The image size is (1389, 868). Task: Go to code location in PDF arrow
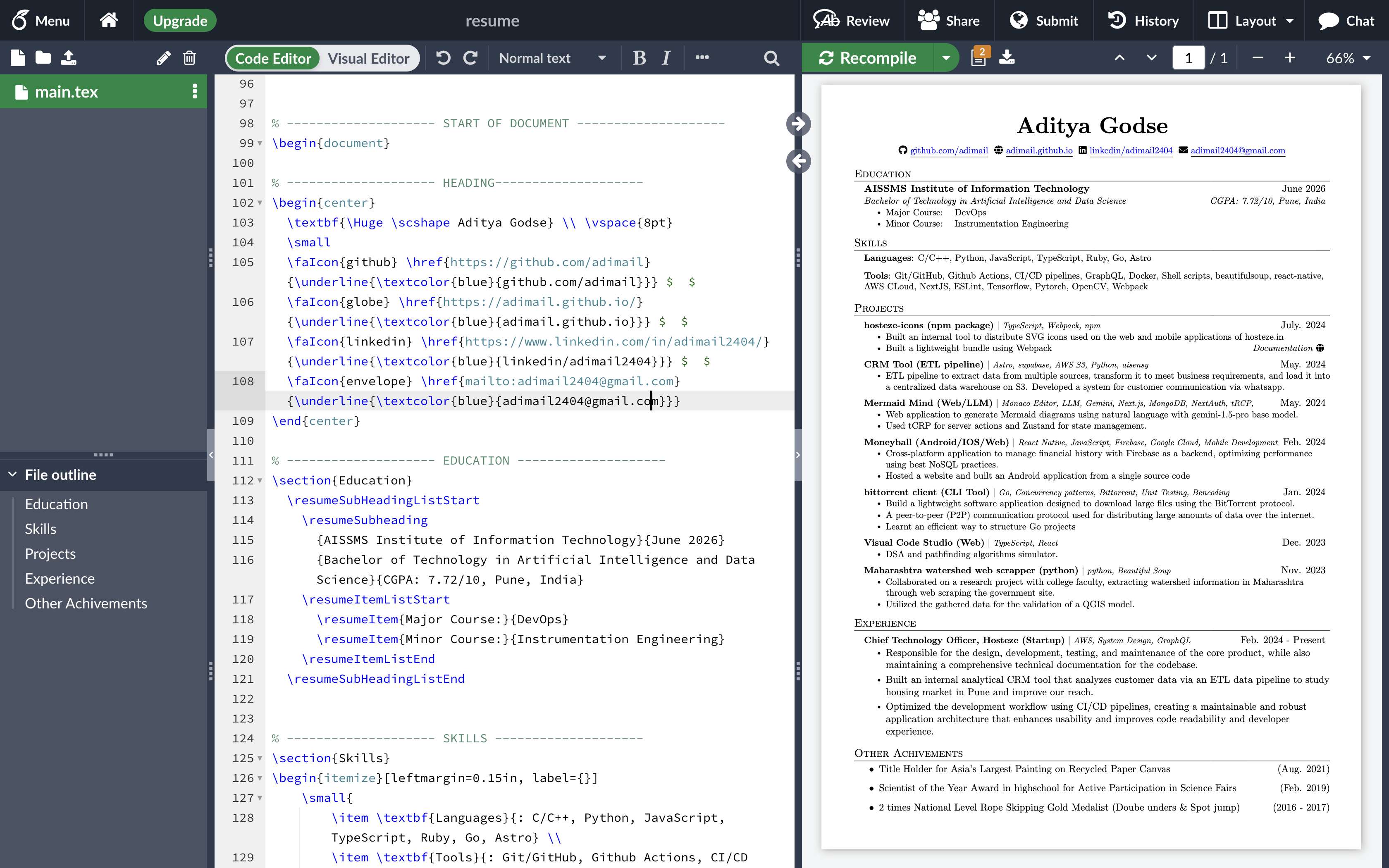798,124
